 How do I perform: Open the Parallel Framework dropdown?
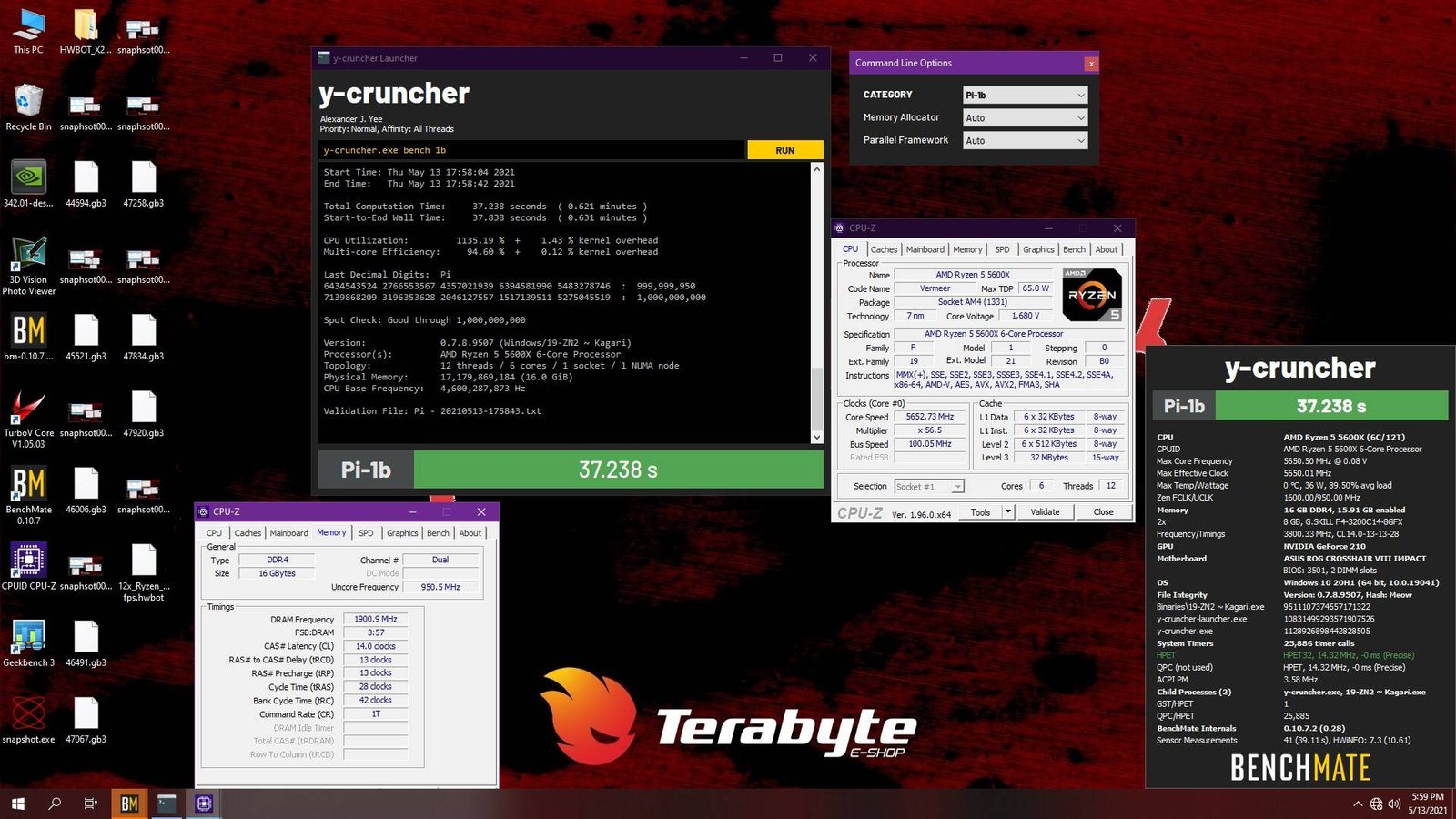pos(1025,140)
